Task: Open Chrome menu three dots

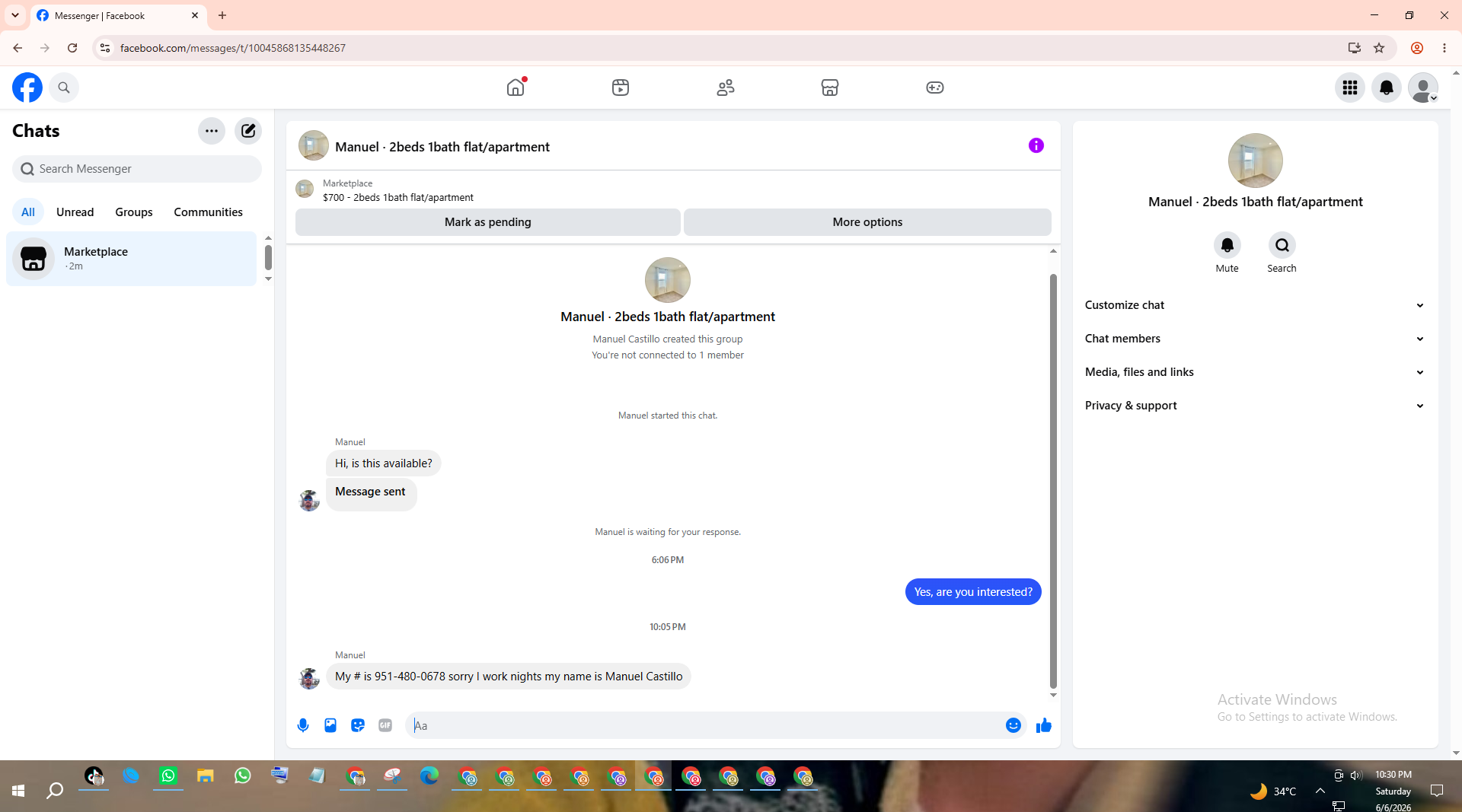Action: point(1444,48)
